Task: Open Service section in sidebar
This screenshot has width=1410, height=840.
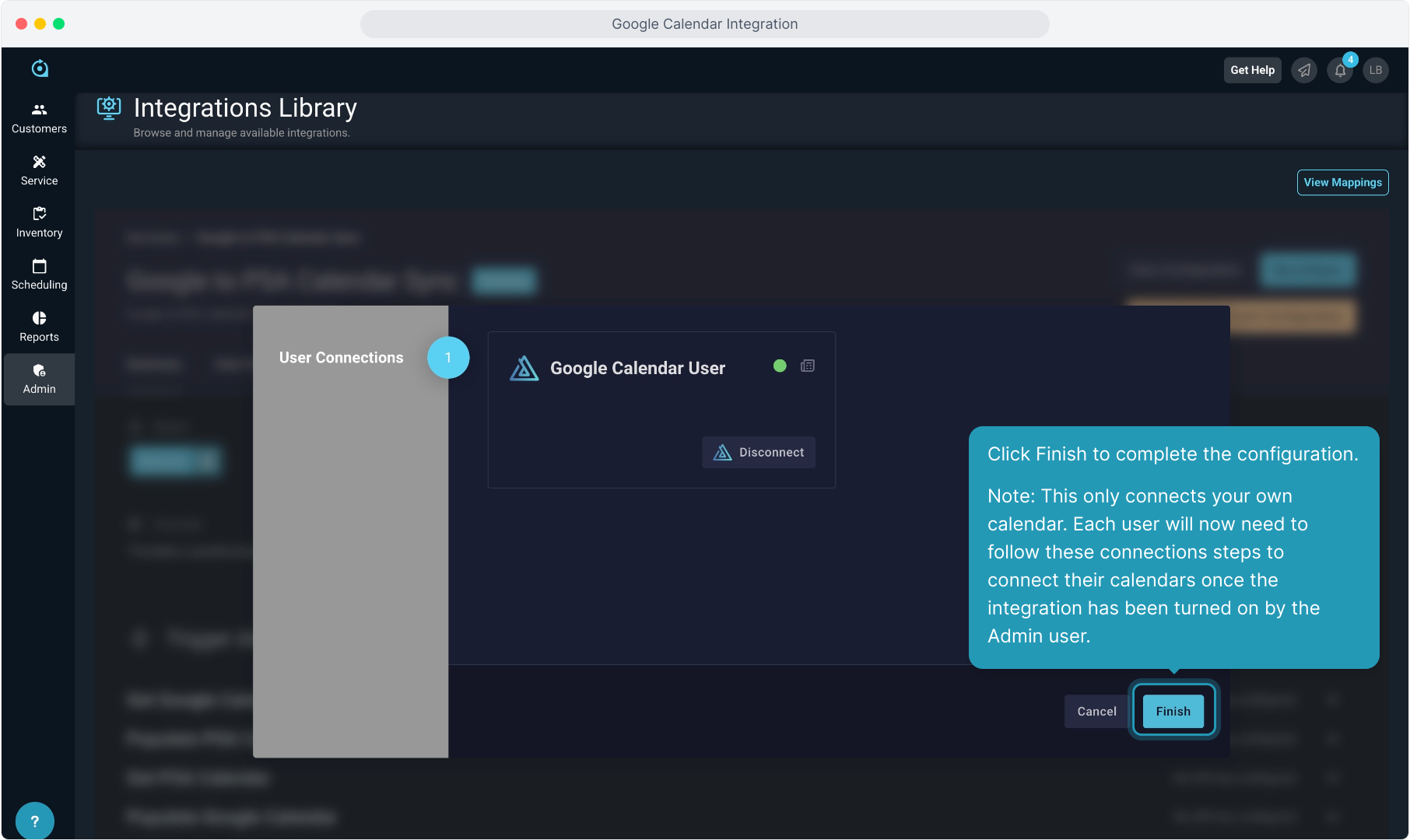Action: click(x=39, y=170)
